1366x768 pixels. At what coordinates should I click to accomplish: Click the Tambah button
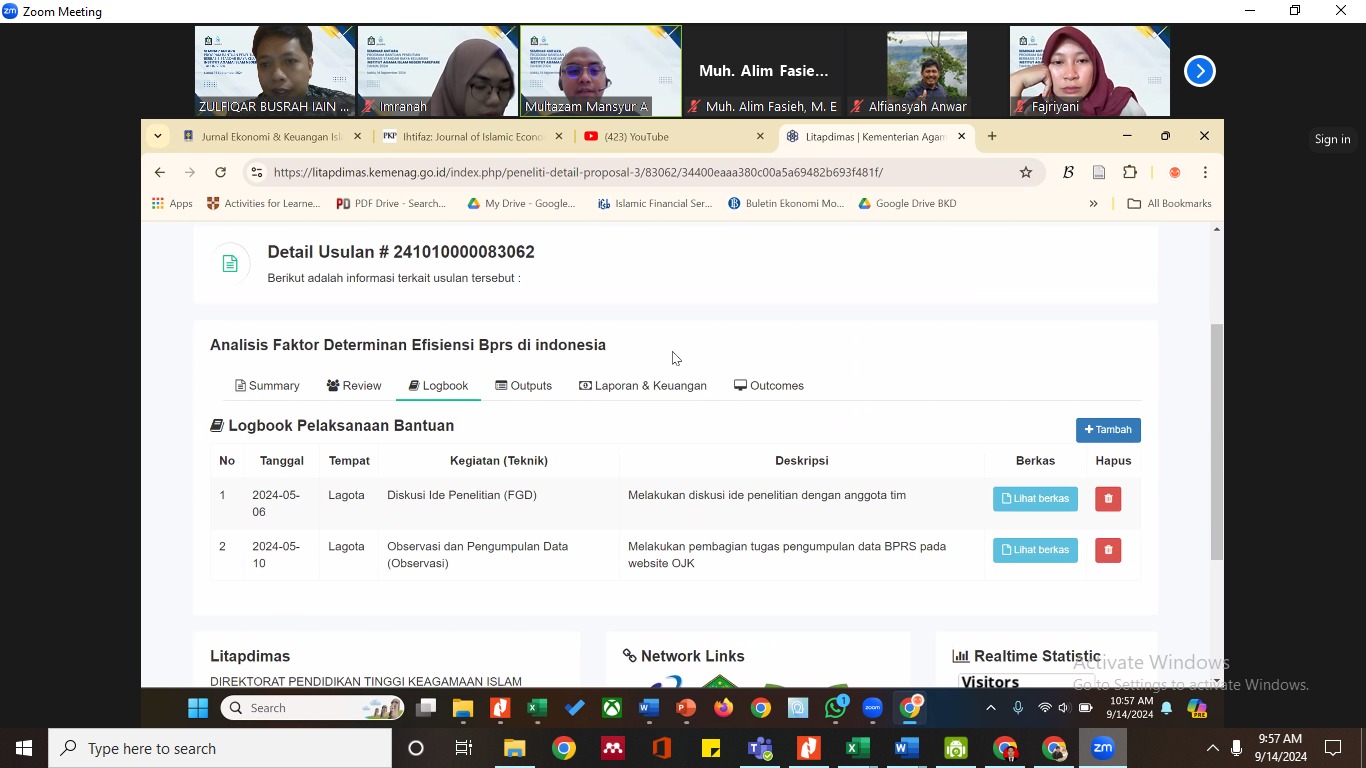(x=1108, y=430)
